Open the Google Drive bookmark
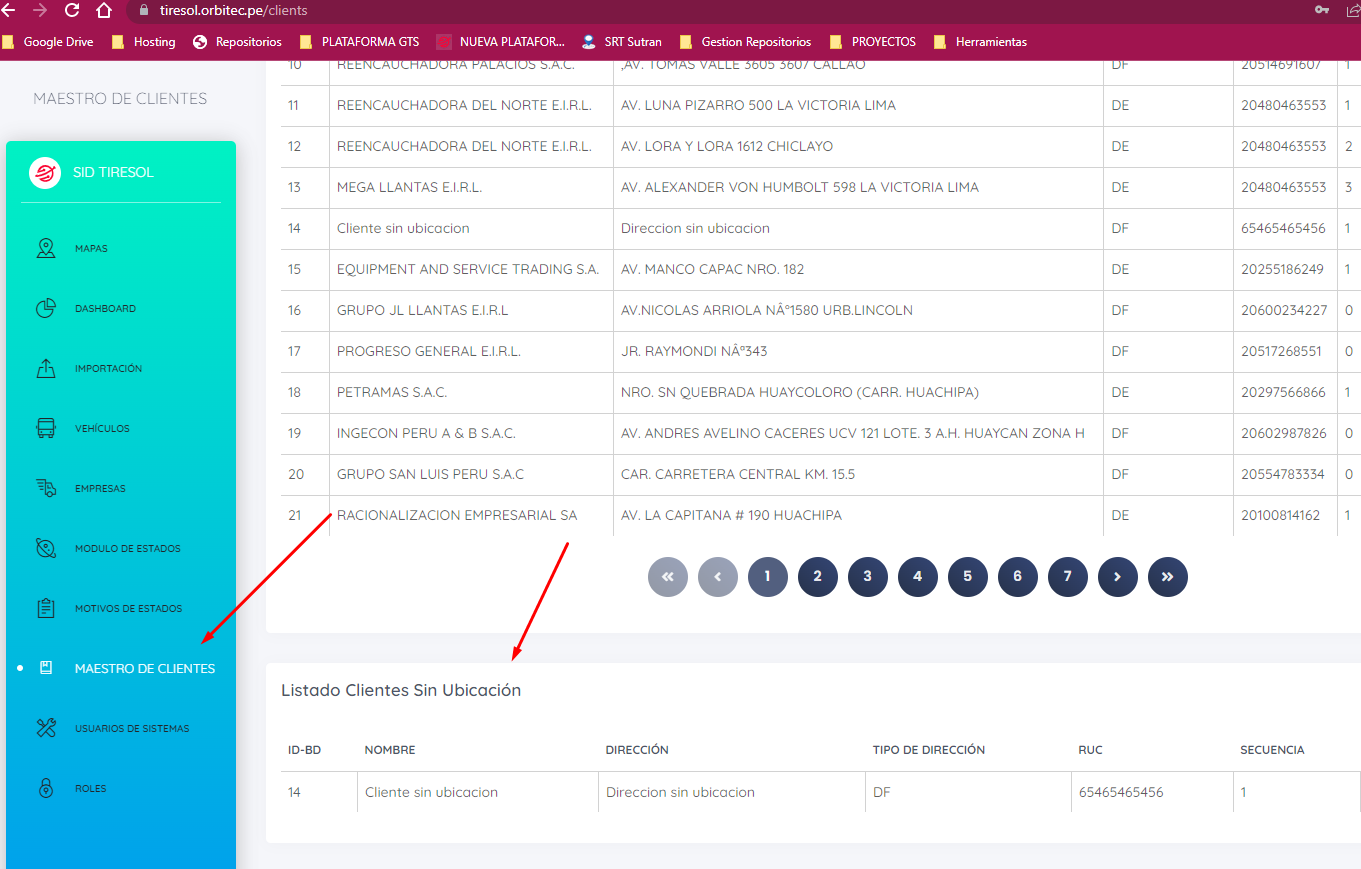 point(57,42)
